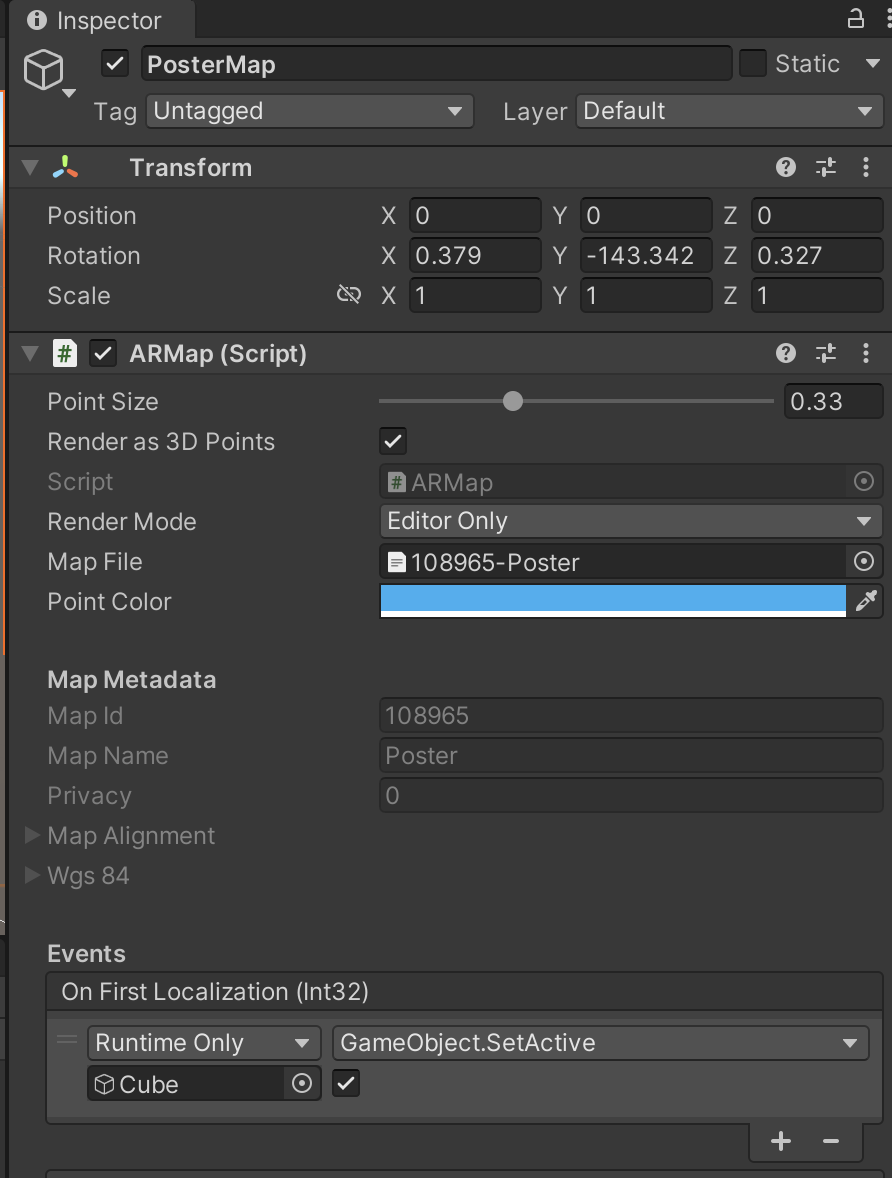Click the ARMap script hash icon
Screen dimensions: 892x1178
point(65,353)
